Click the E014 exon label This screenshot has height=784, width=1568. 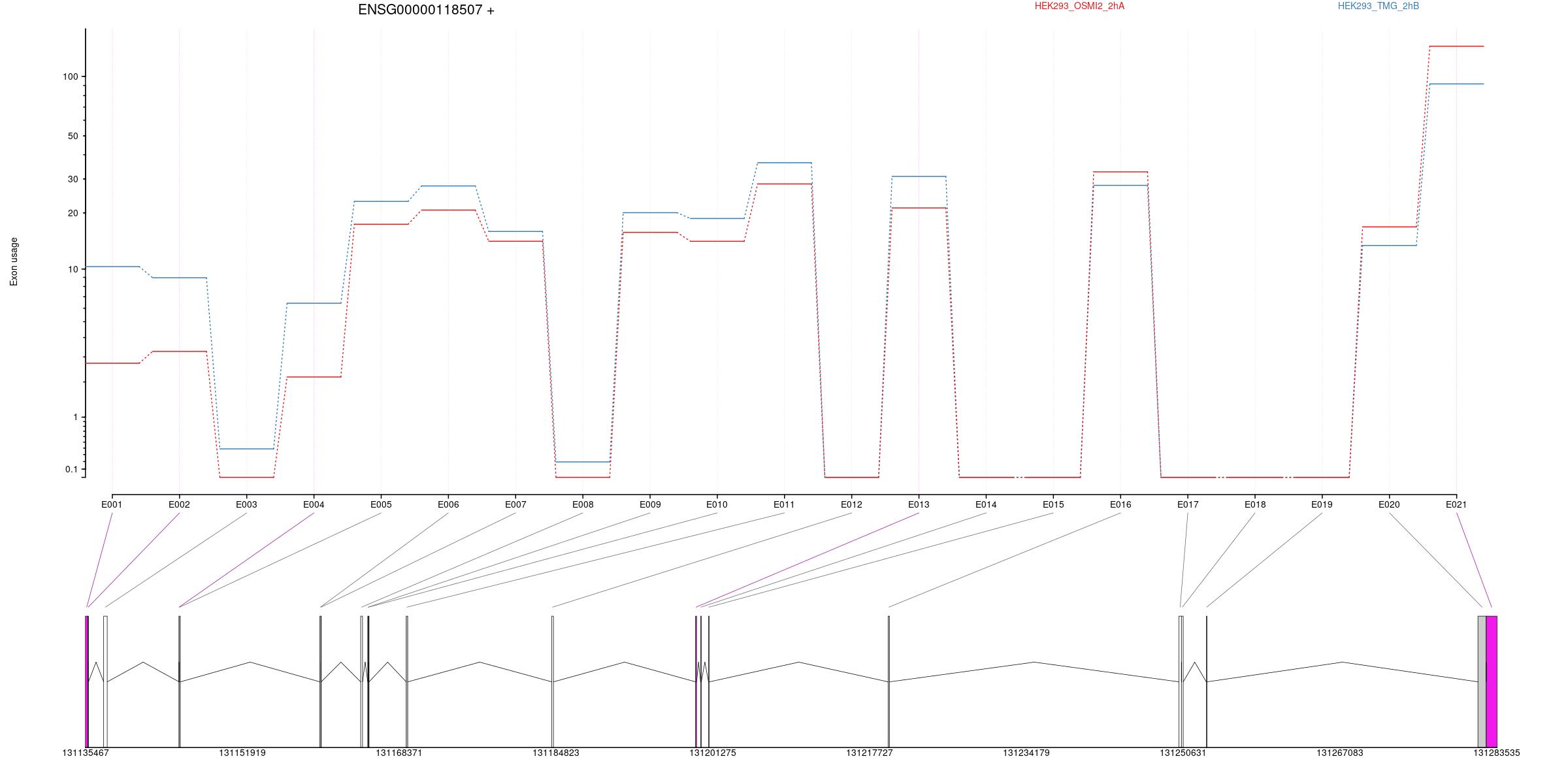coord(986,504)
